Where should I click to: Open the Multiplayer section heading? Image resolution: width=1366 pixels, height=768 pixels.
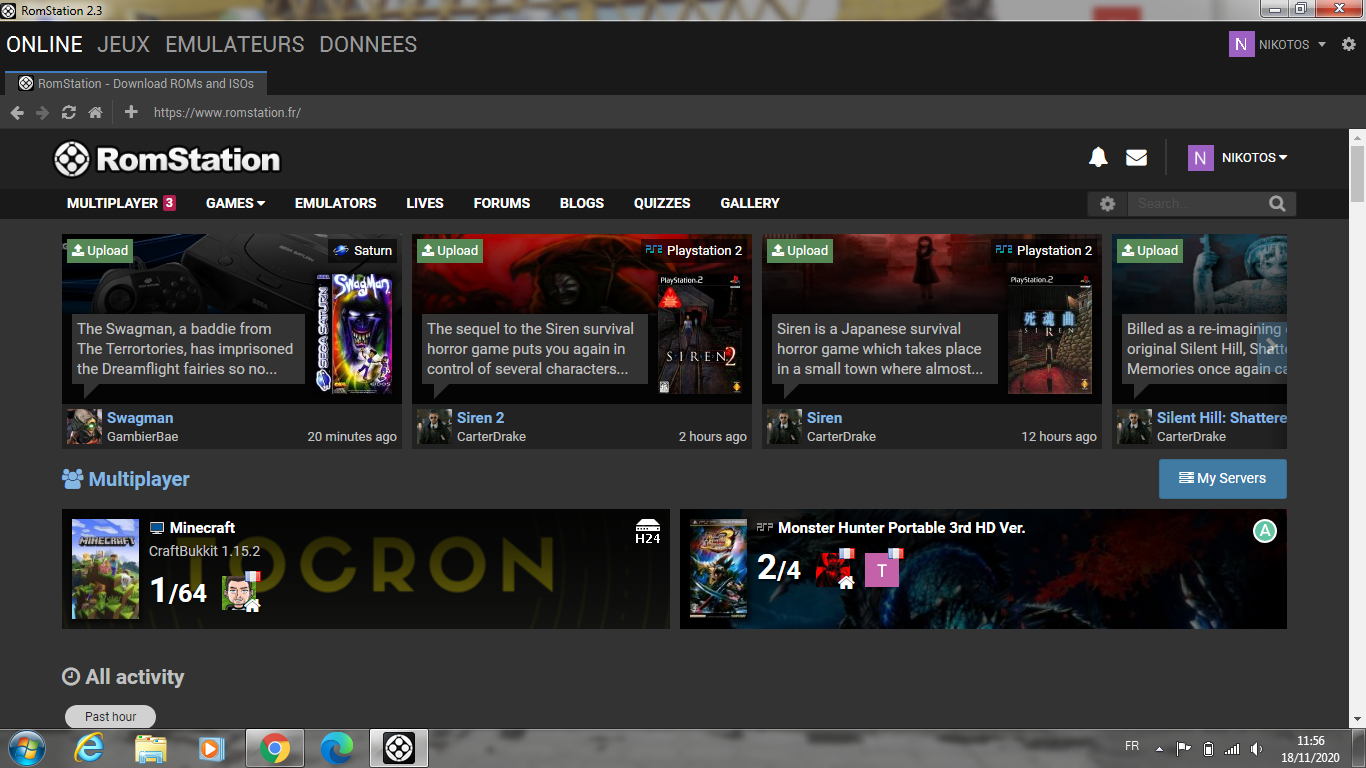click(x=126, y=479)
